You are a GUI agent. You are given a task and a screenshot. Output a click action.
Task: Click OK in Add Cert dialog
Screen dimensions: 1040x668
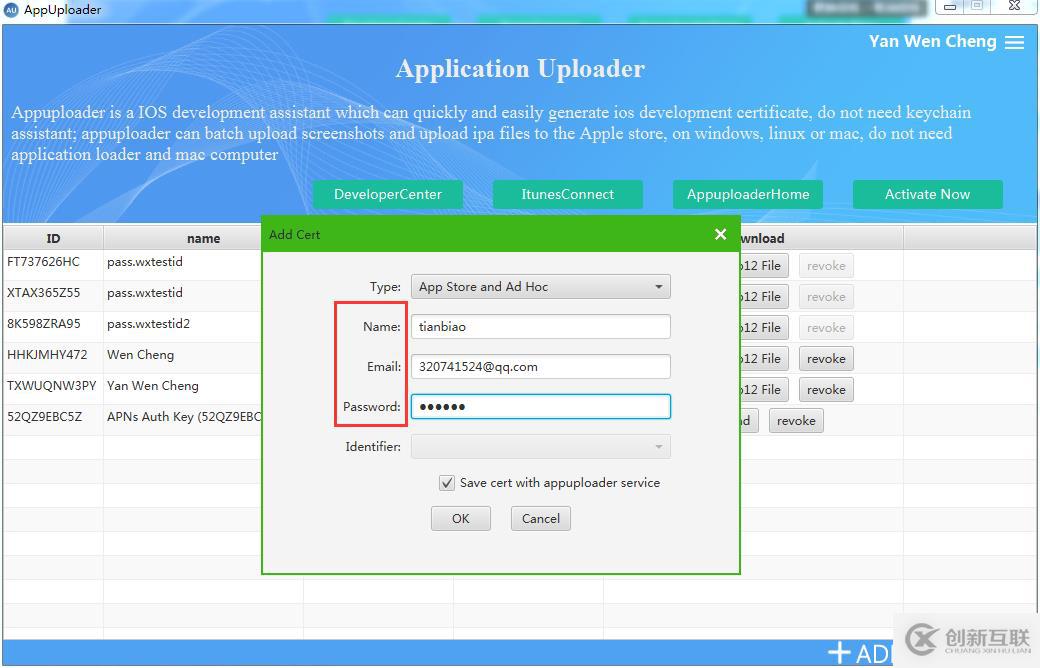[x=460, y=519]
